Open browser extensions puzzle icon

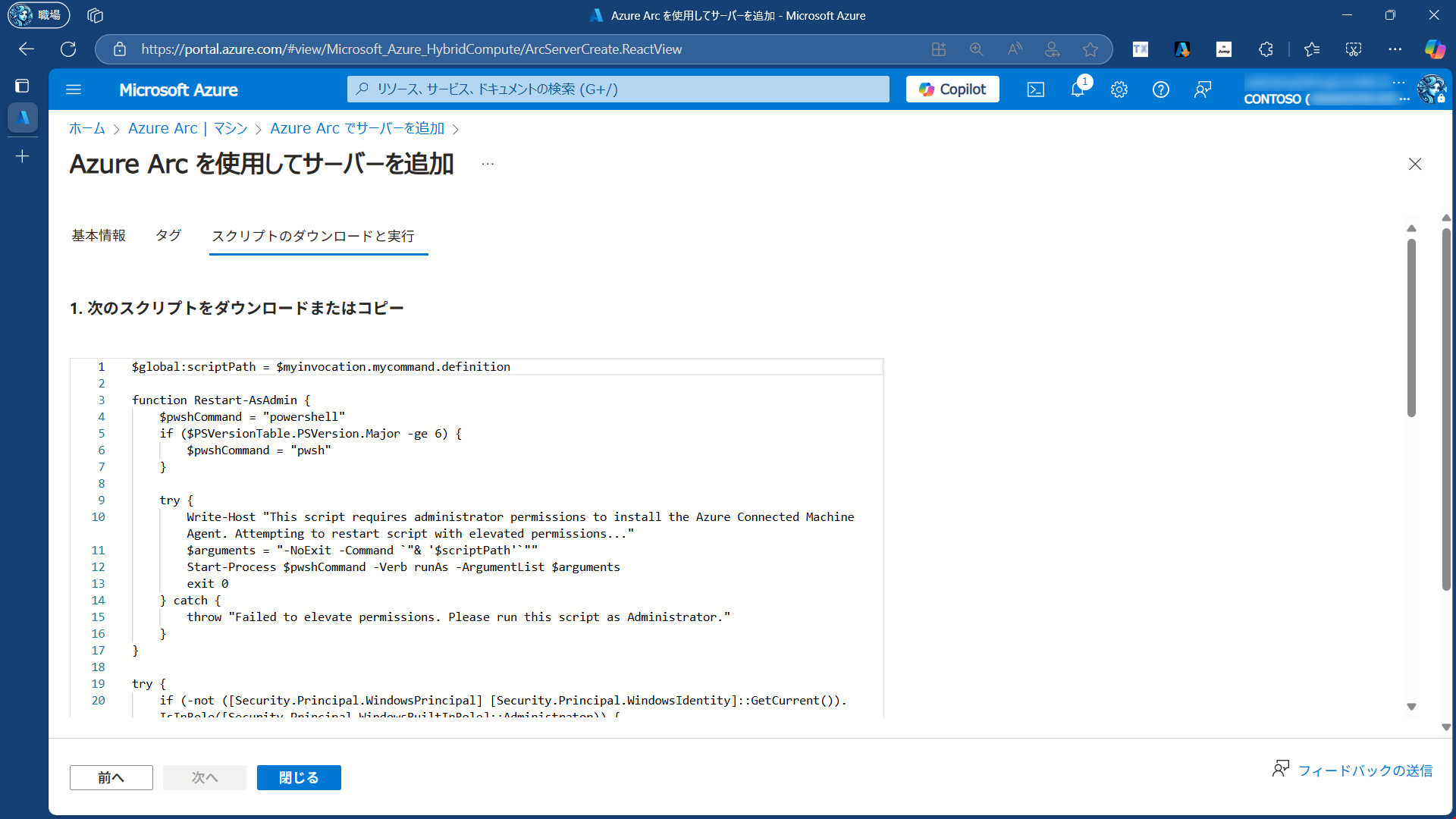pos(1265,49)
